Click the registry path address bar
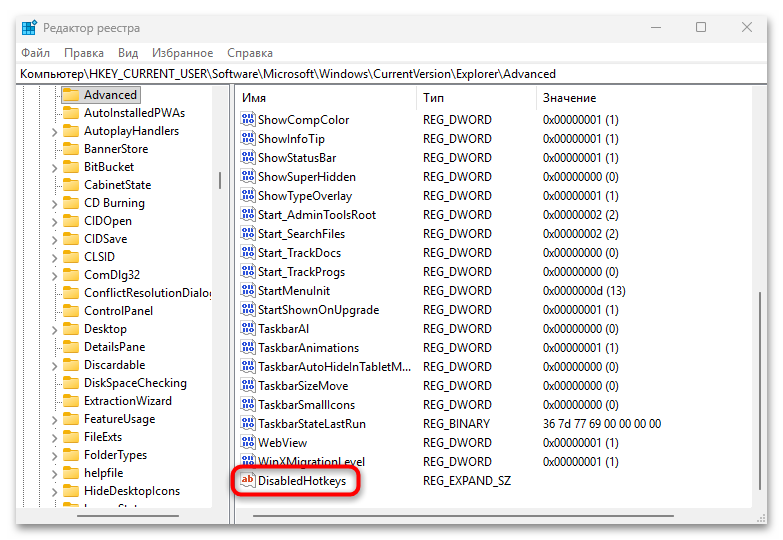The height and width of the screenshot is (540, 783). coord(392,74)
